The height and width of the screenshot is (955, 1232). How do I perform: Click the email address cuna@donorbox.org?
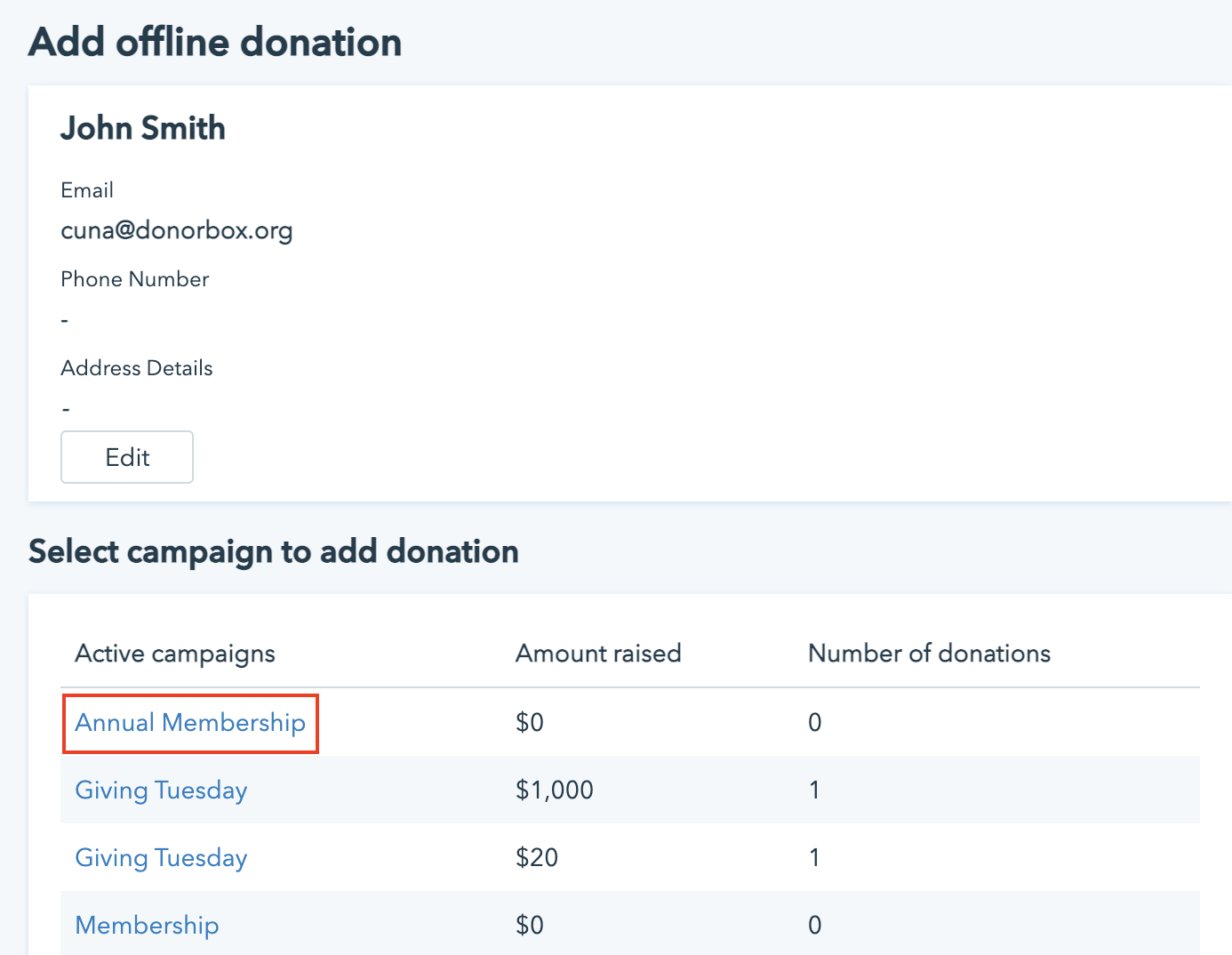[x=176, y=230]
